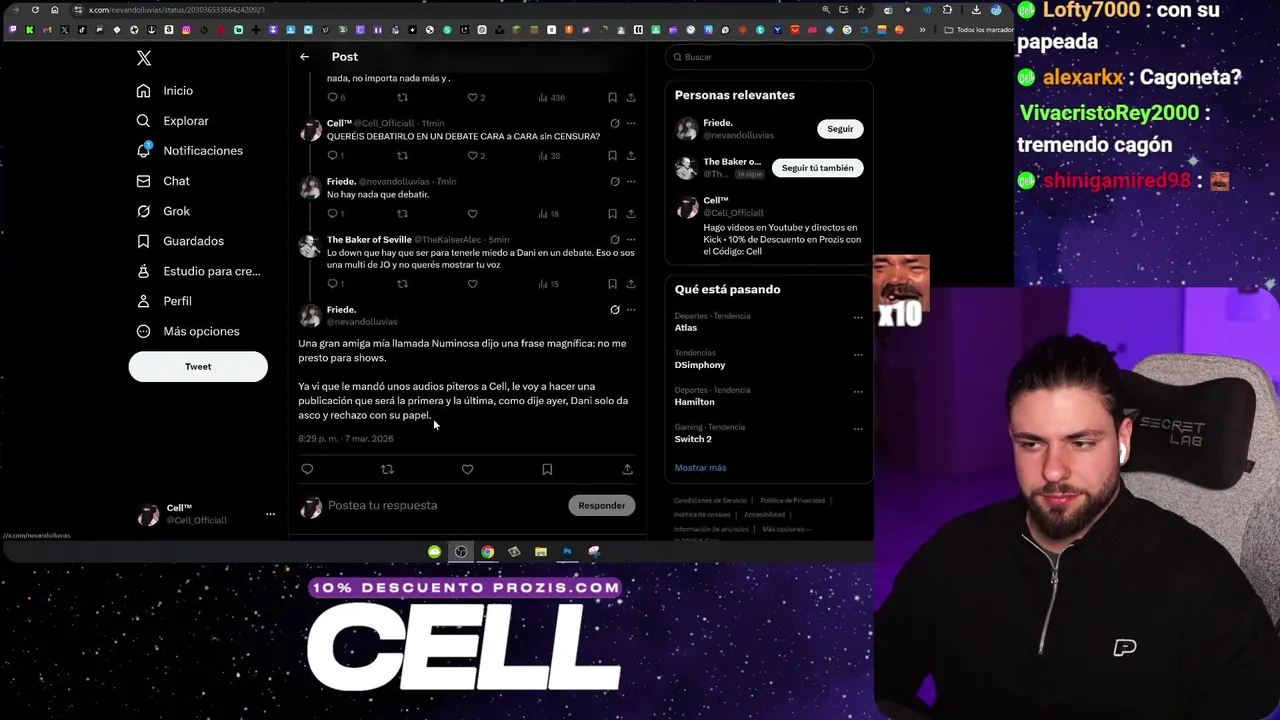The image size is (1280, 720).
Task: Click the Buscar search field
Action: click(x=769, y=57)
